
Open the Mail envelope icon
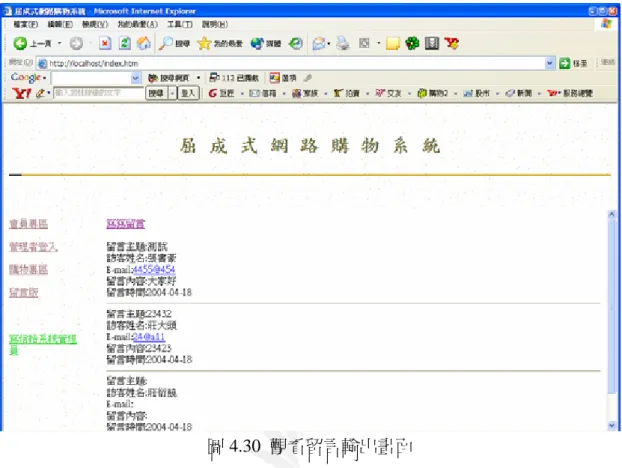[x=318, y=43]
